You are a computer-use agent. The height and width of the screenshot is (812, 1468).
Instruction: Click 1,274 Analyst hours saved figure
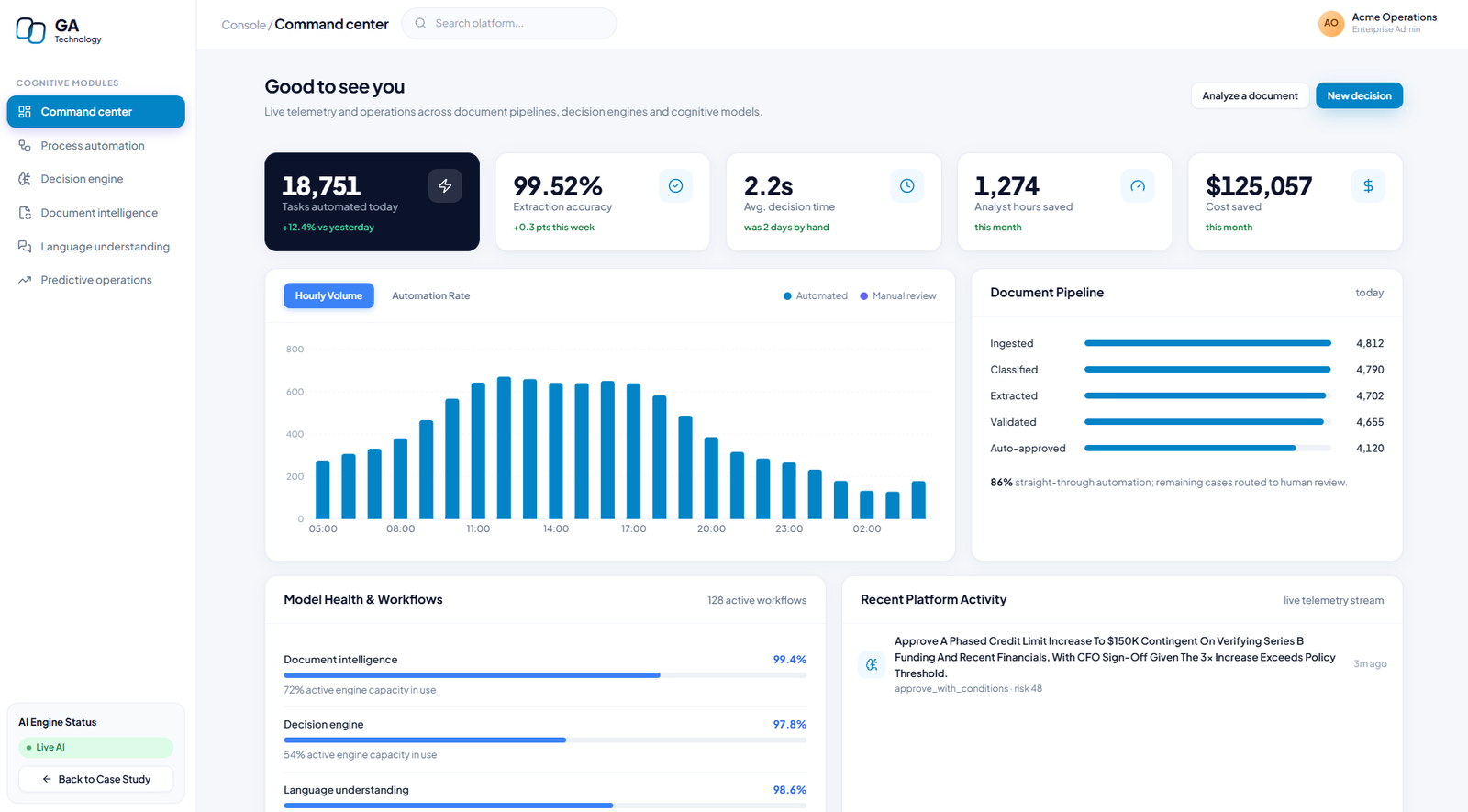(x=1006, y=186)
